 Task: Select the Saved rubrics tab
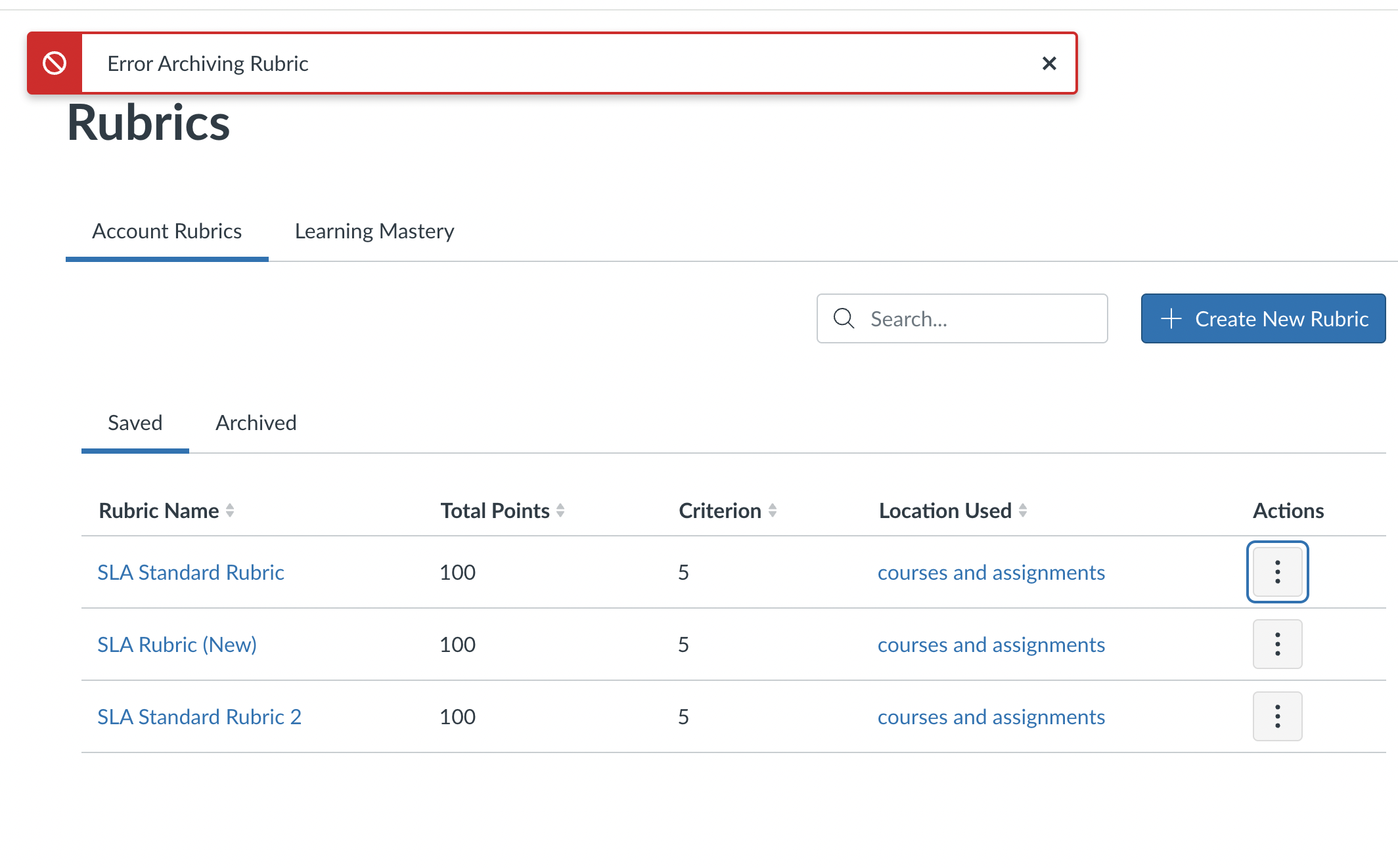[x=135, y=423]
